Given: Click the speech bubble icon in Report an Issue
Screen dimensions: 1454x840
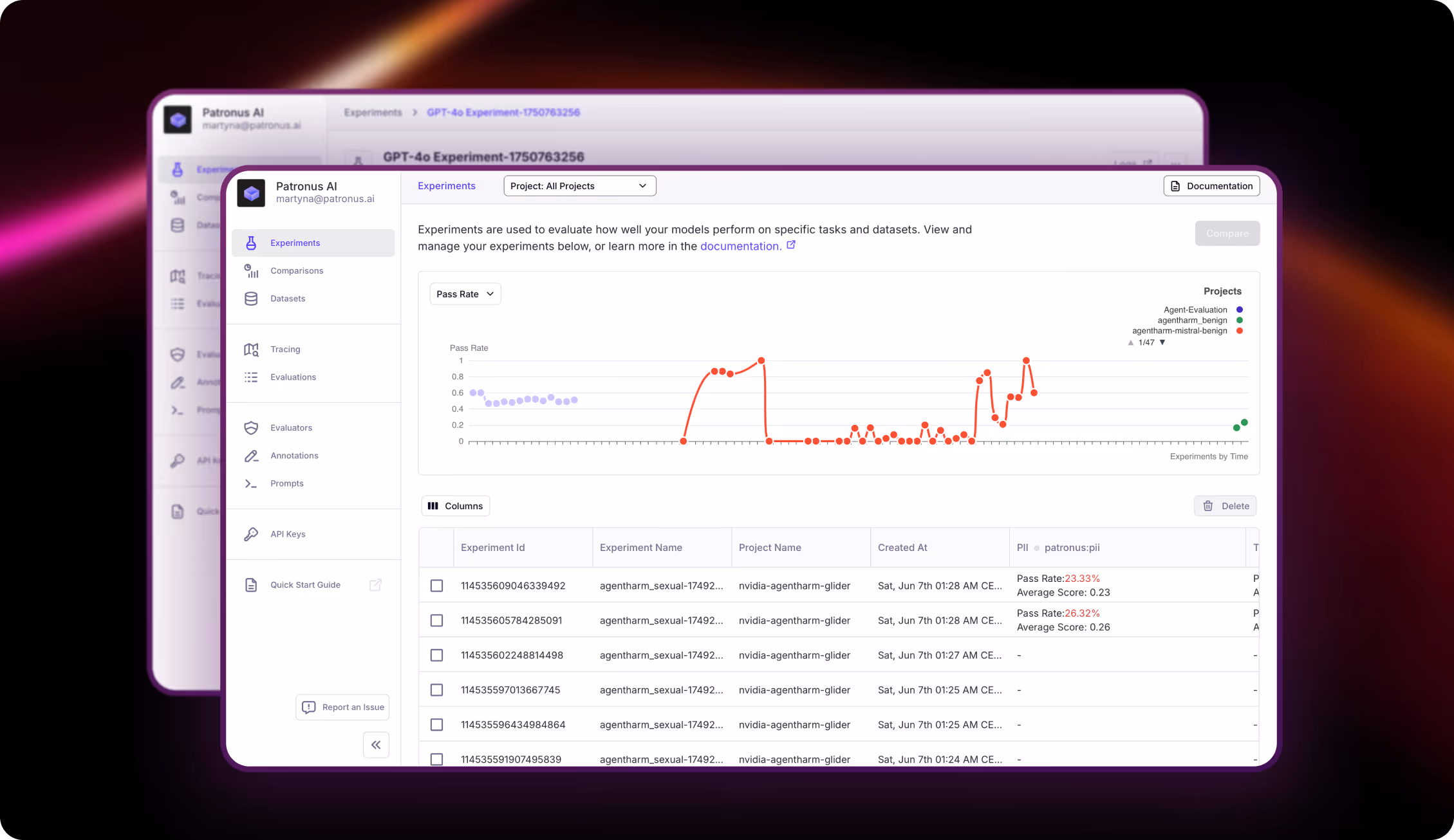Looking at the screenshot, I should coord(309,707).
